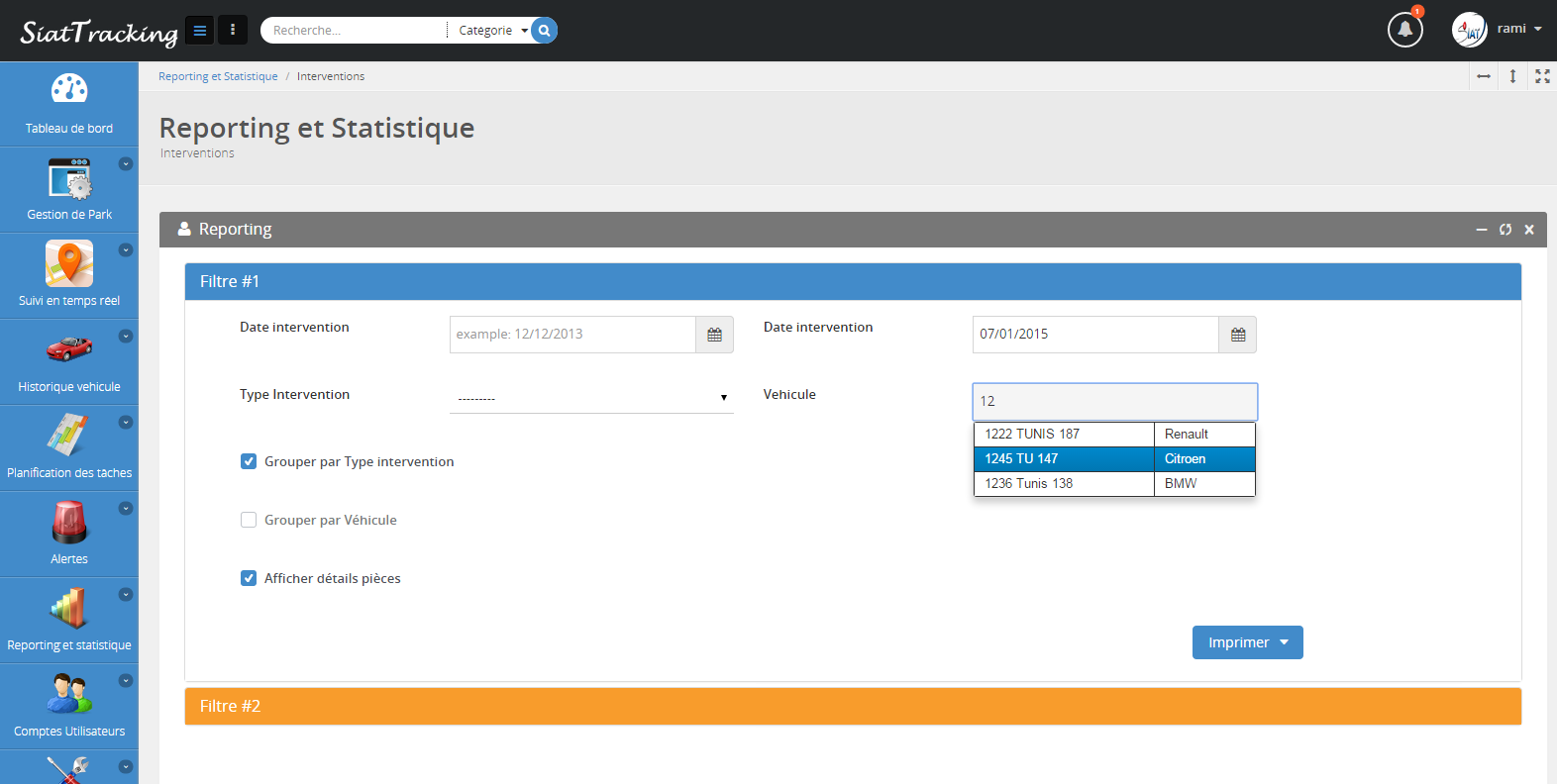Toggle sidebar with the hamburger menu button
1557x784 pixels.
tap(199, 31)
